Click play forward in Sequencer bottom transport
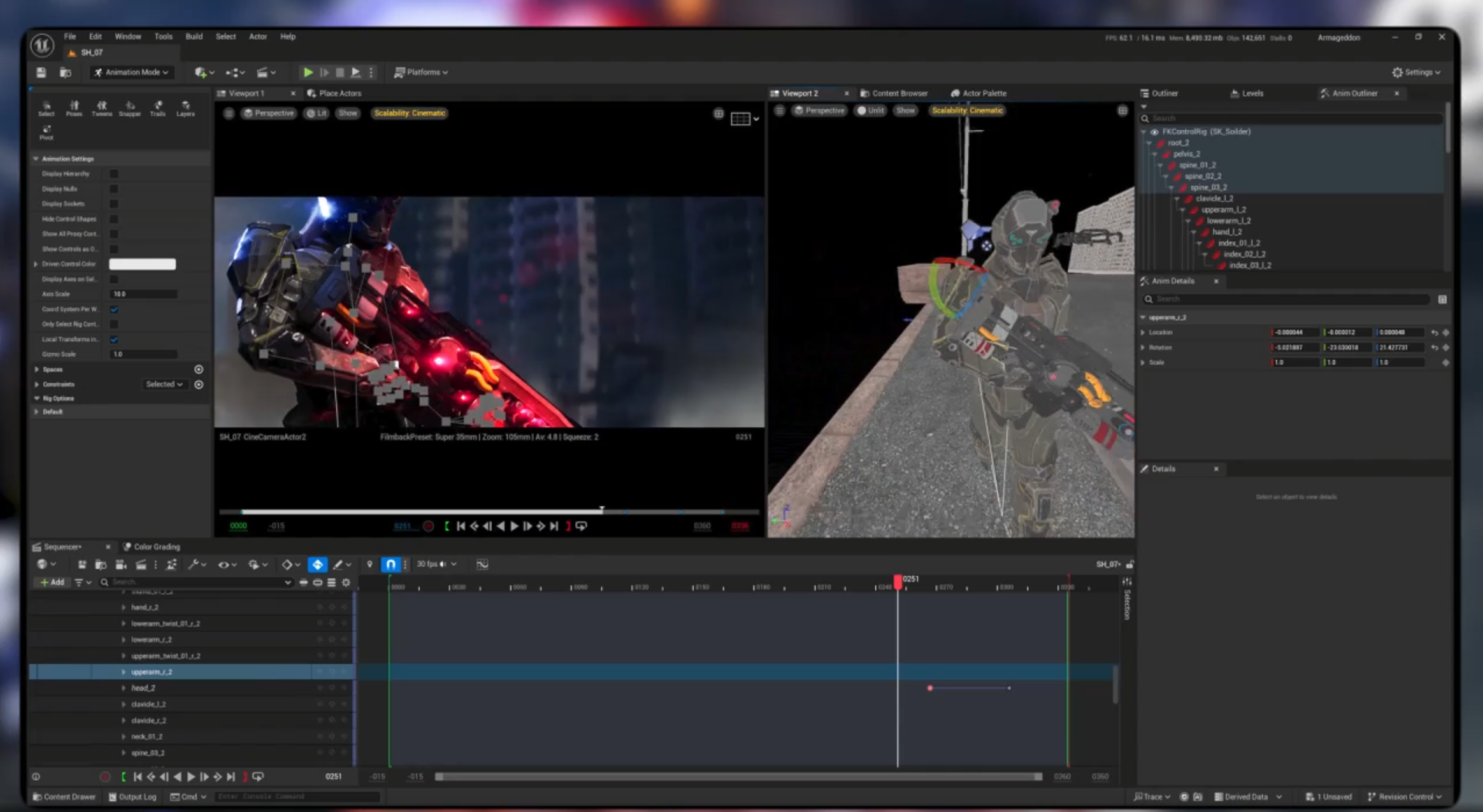Image resolution: width=1483 pixels, height=812 pixels. pyautogui.click(x=191, y=776)
